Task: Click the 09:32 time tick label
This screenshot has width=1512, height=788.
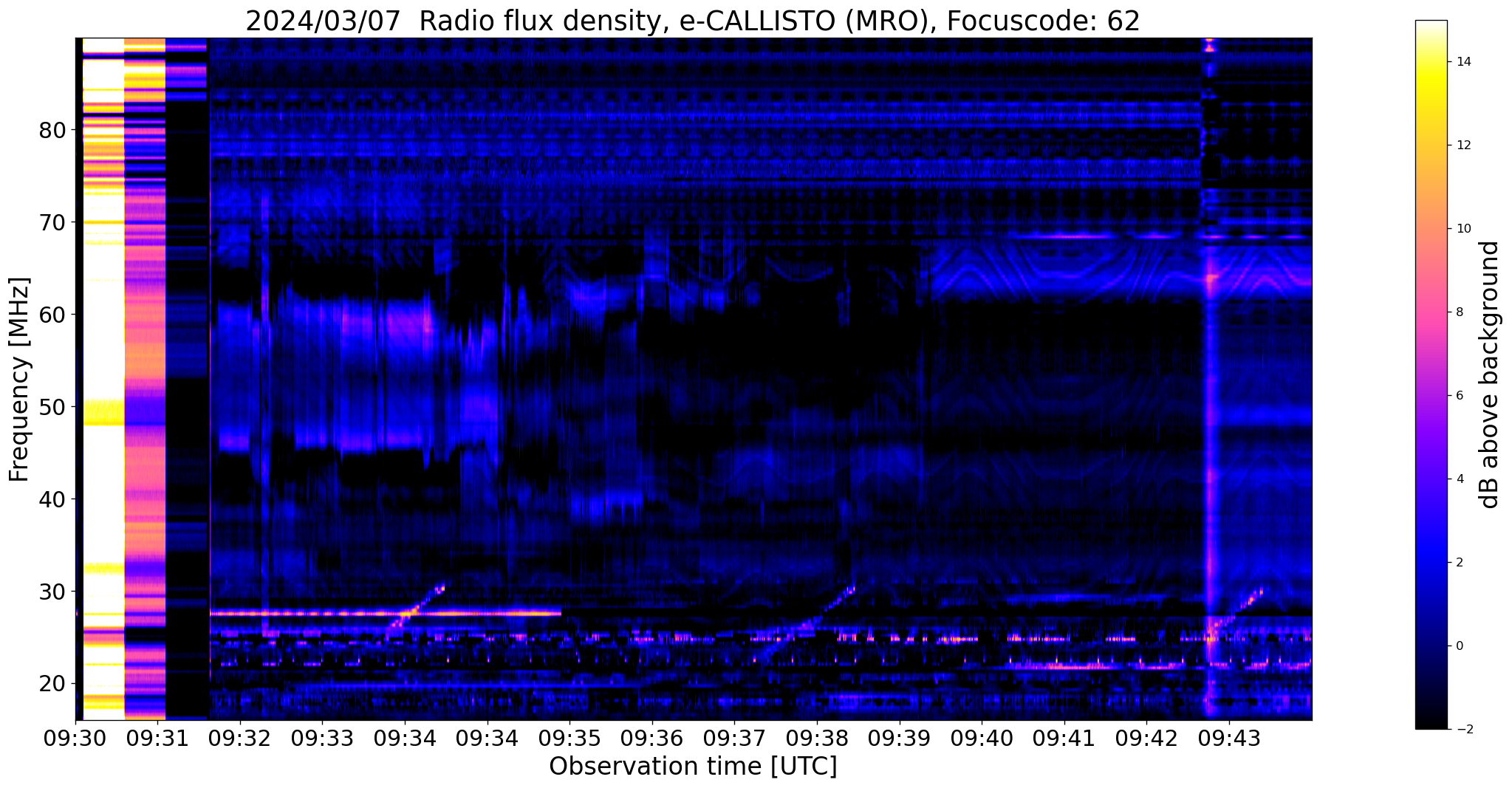Action: (240, 738)
